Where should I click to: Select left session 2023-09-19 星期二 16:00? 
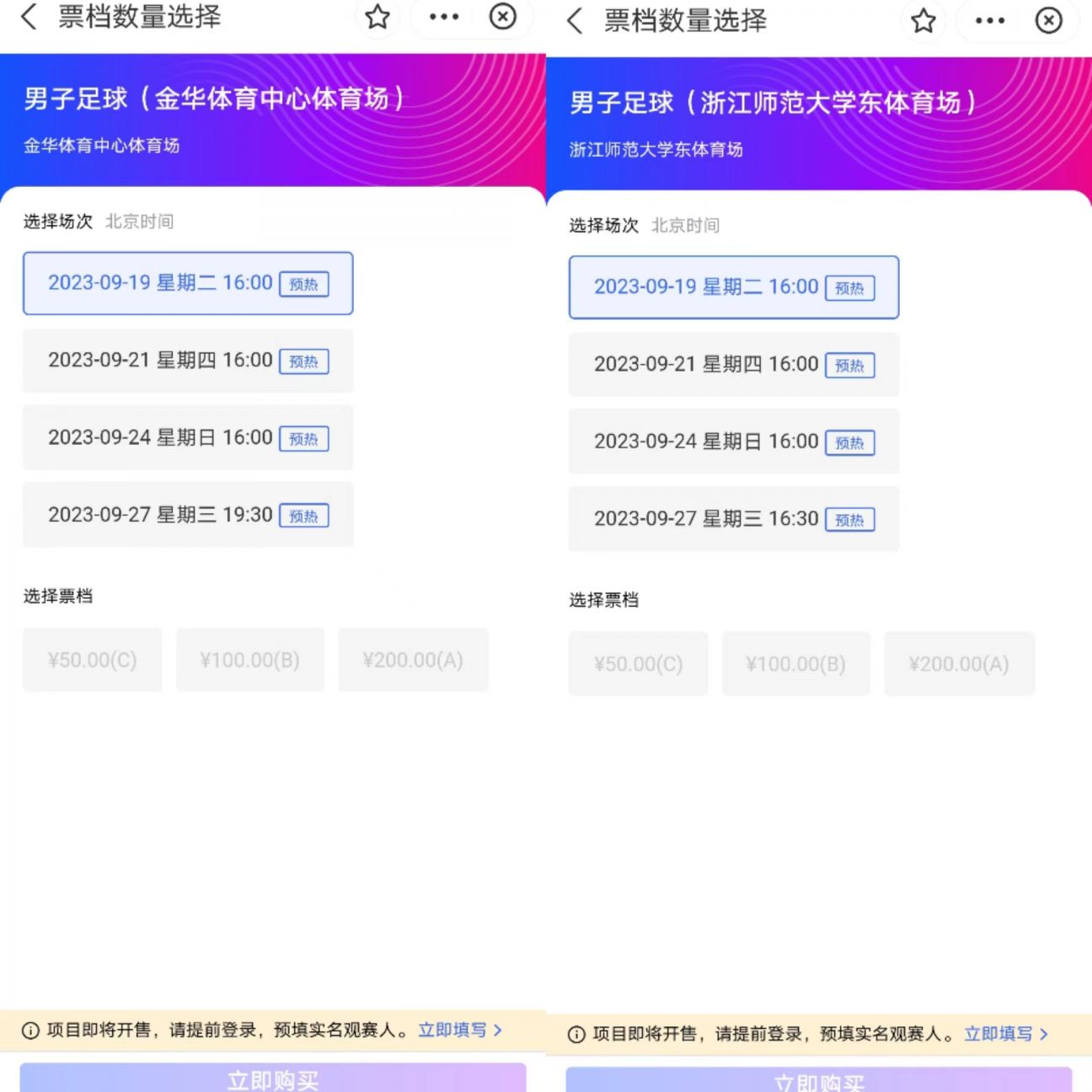click(188, 283)
